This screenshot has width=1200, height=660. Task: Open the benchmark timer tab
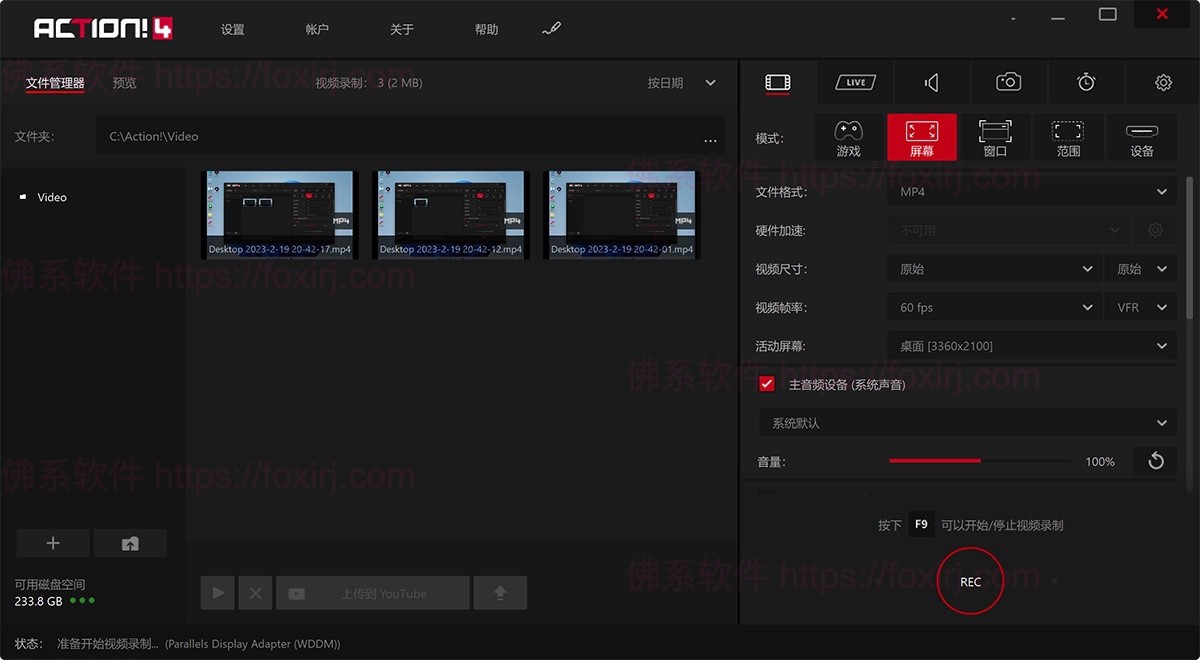[1086, 82]
